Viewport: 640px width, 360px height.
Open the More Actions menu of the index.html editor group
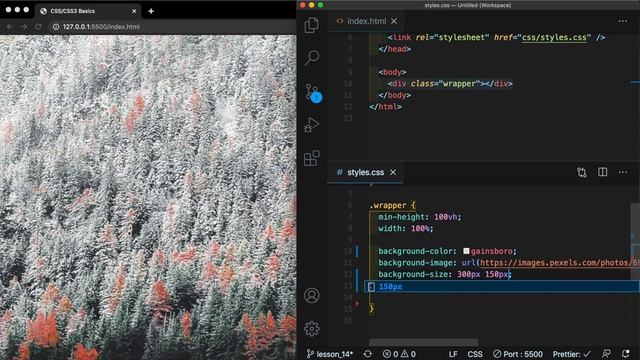click(x=622, y=21)
